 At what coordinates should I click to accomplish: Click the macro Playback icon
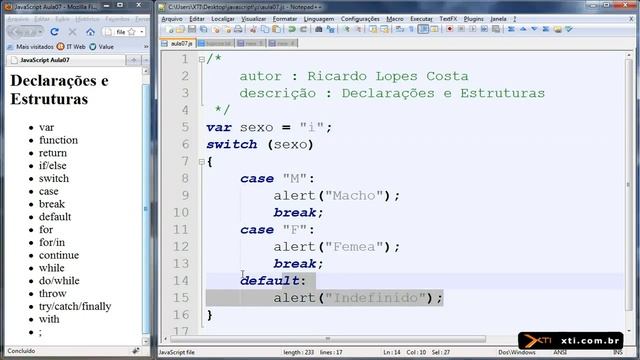point(473,29)
